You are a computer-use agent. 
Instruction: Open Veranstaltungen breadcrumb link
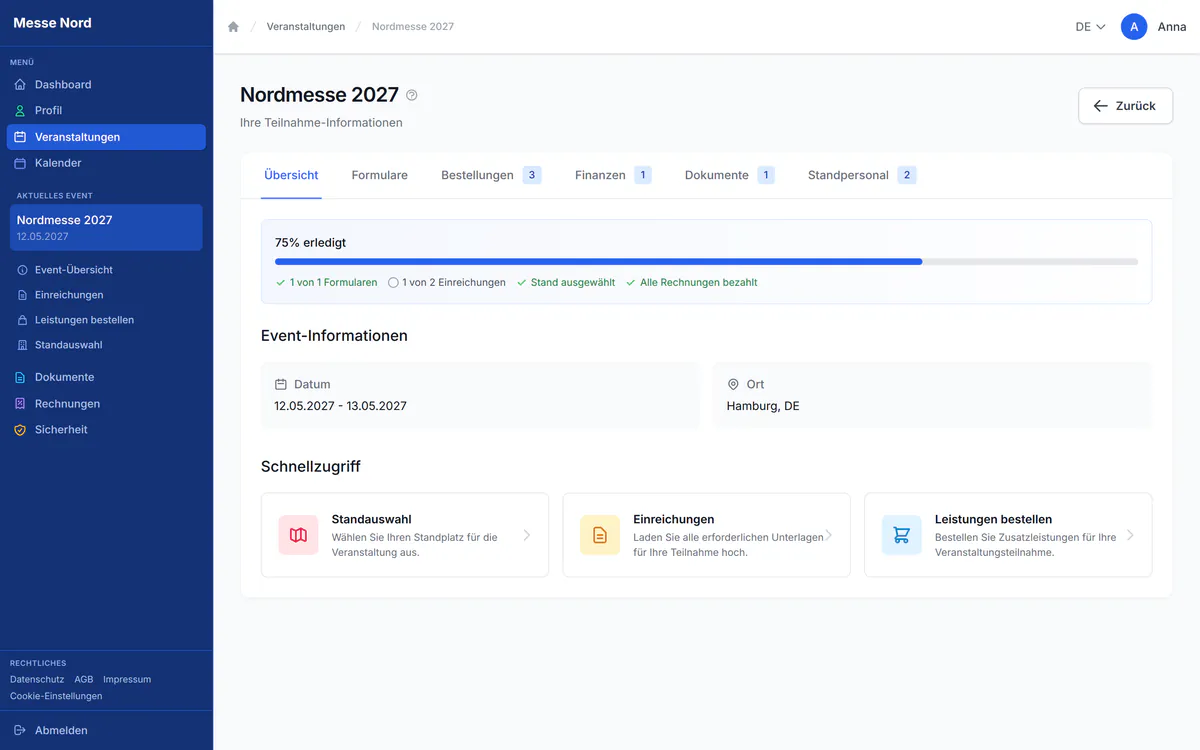306,27
